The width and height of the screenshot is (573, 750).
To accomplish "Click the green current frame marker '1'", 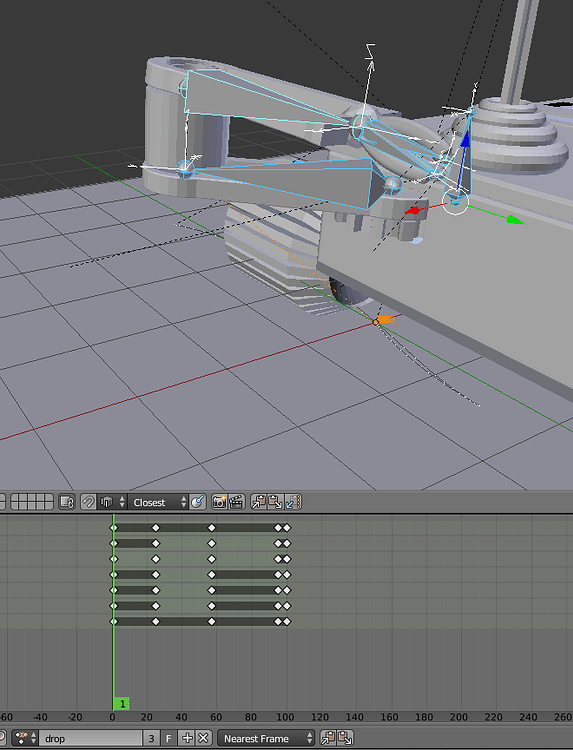I will point(121,704).
